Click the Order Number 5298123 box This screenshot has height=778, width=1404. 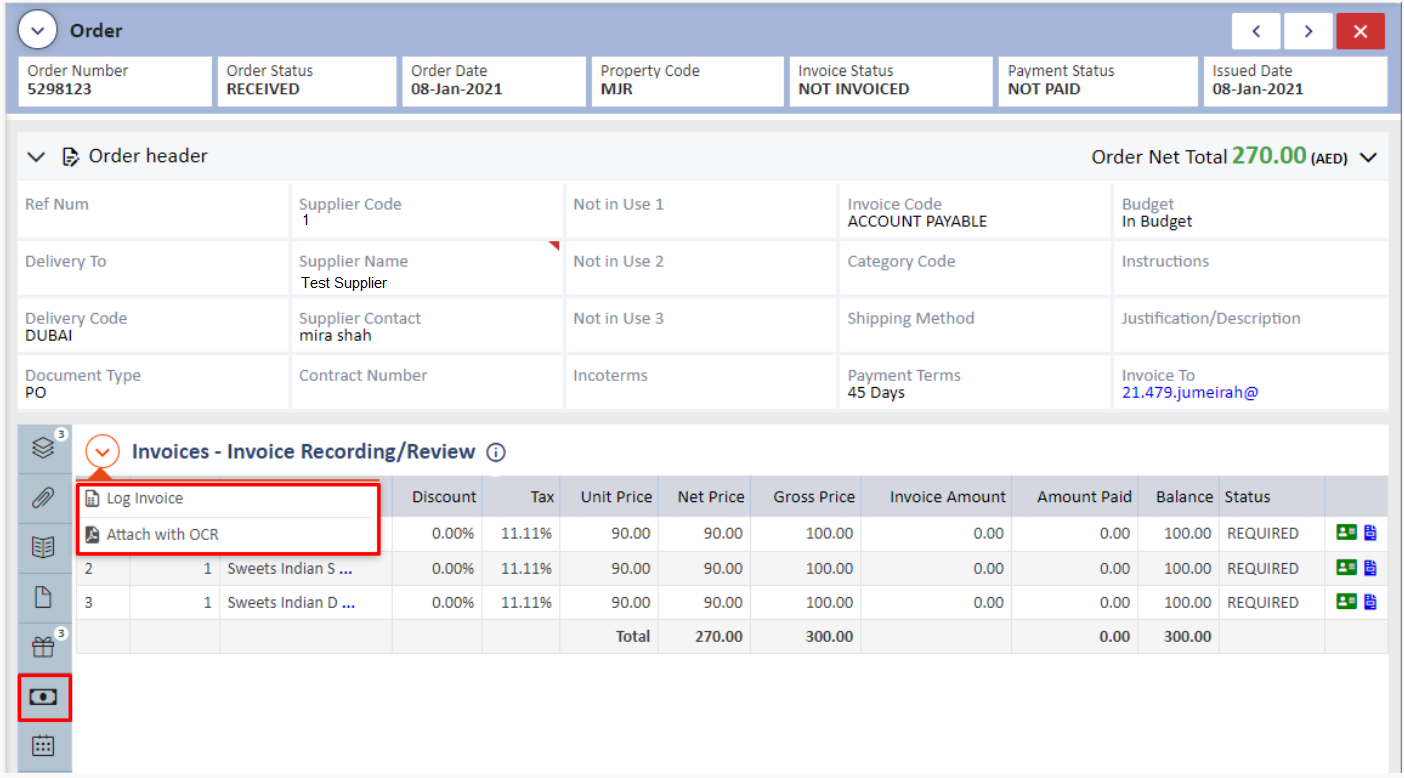pyautogui.click(x=116, y=81)
